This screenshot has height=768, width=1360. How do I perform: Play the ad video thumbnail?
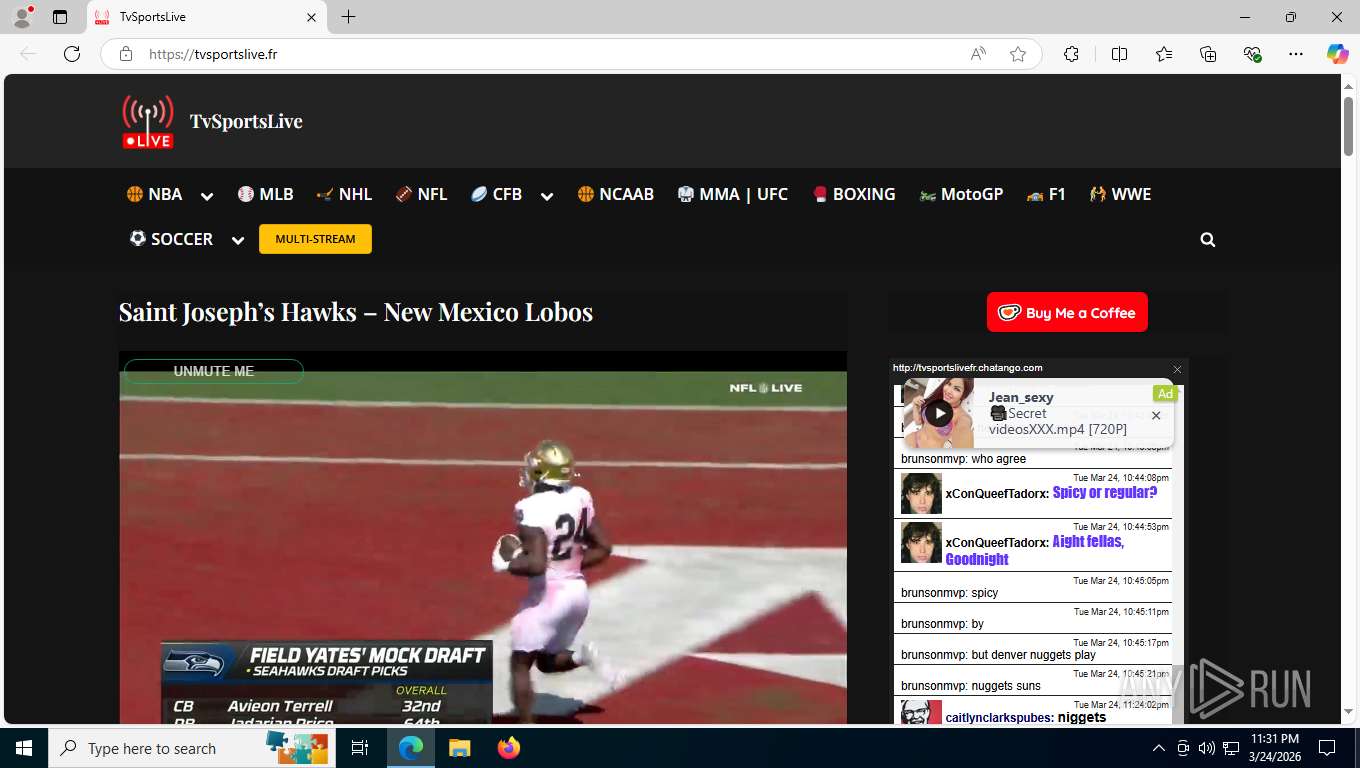(938, 413)
